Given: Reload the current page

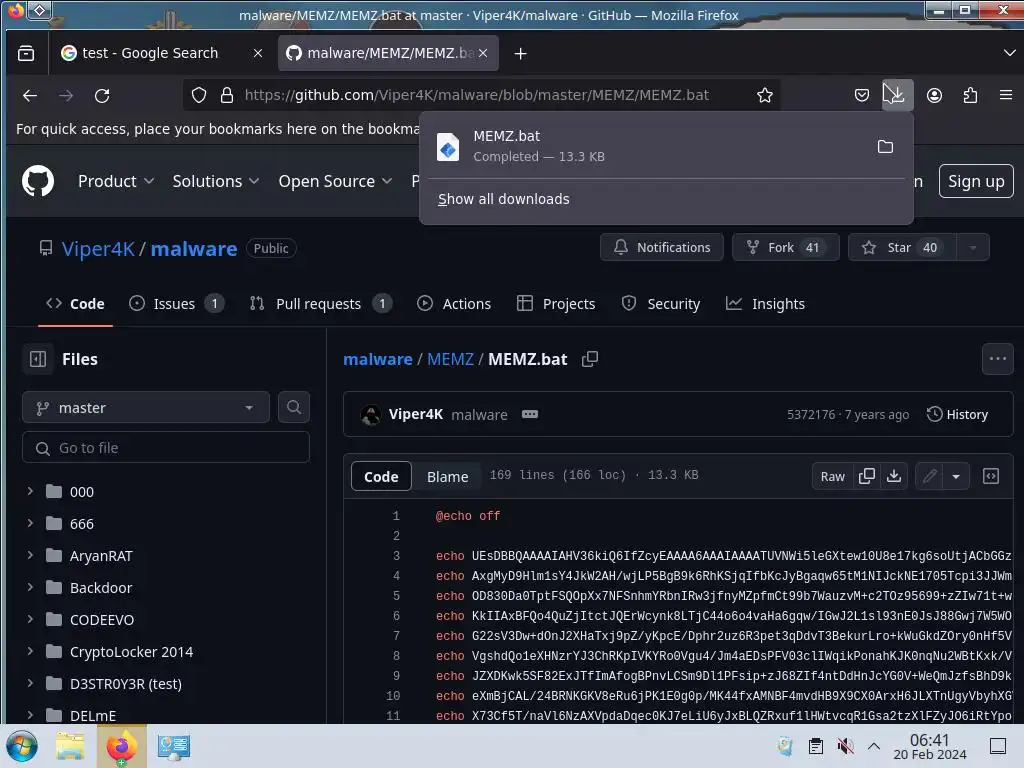Looking at the screenshot, I should [102, 95].
